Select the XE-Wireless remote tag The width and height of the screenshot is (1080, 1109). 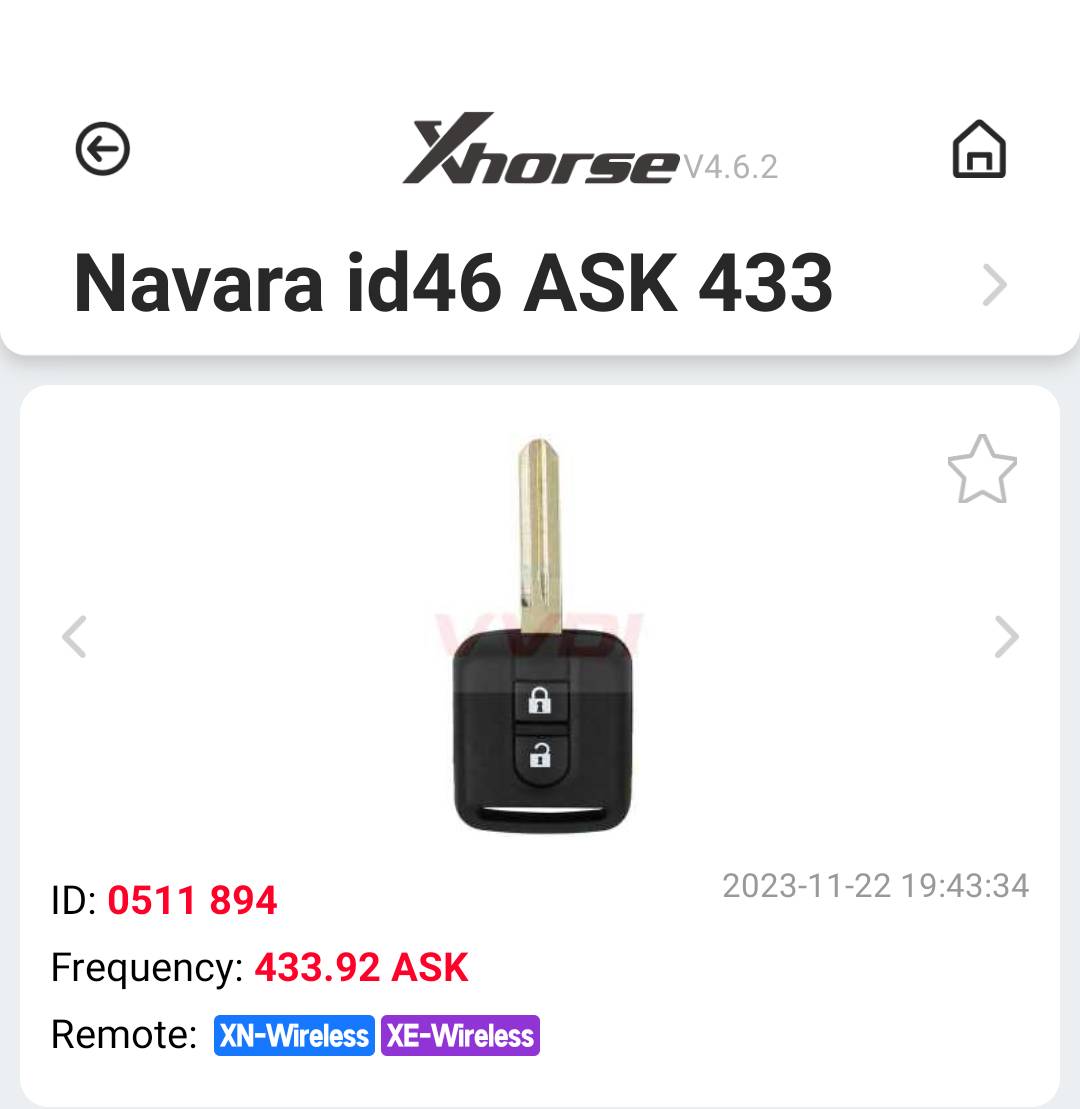460,1035
